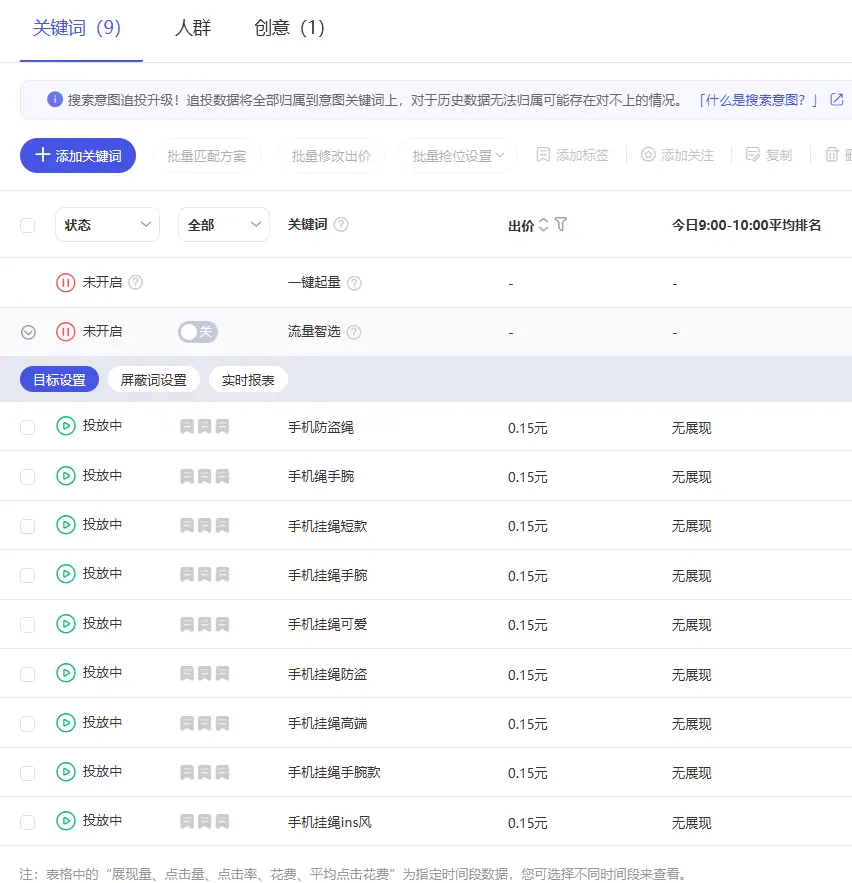
Task: Sort by 出价 using the column sort arrows
Action: pyautogui.click(x=543, y=224)
